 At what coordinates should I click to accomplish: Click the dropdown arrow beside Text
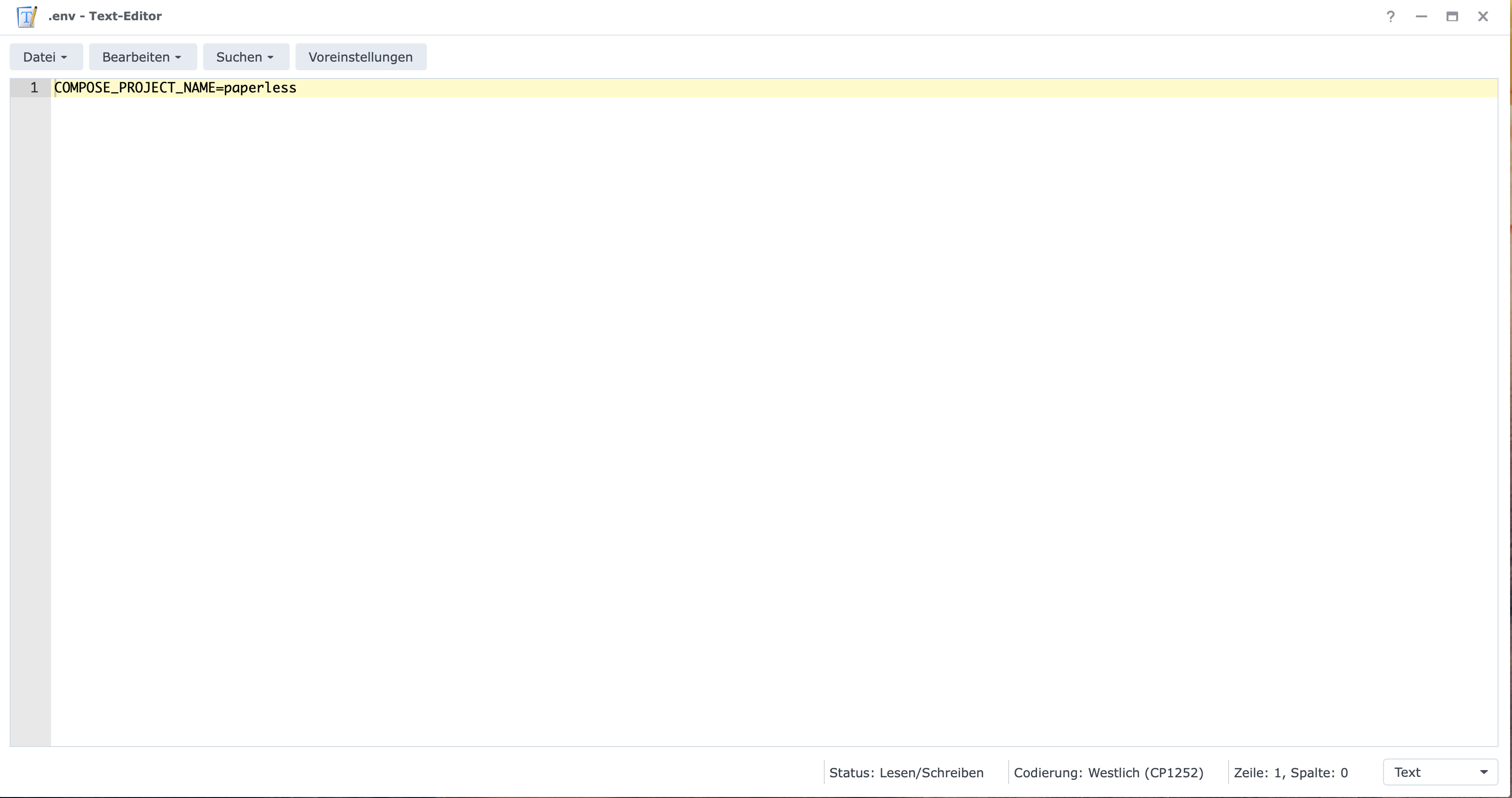click(x=1484, y=772)
